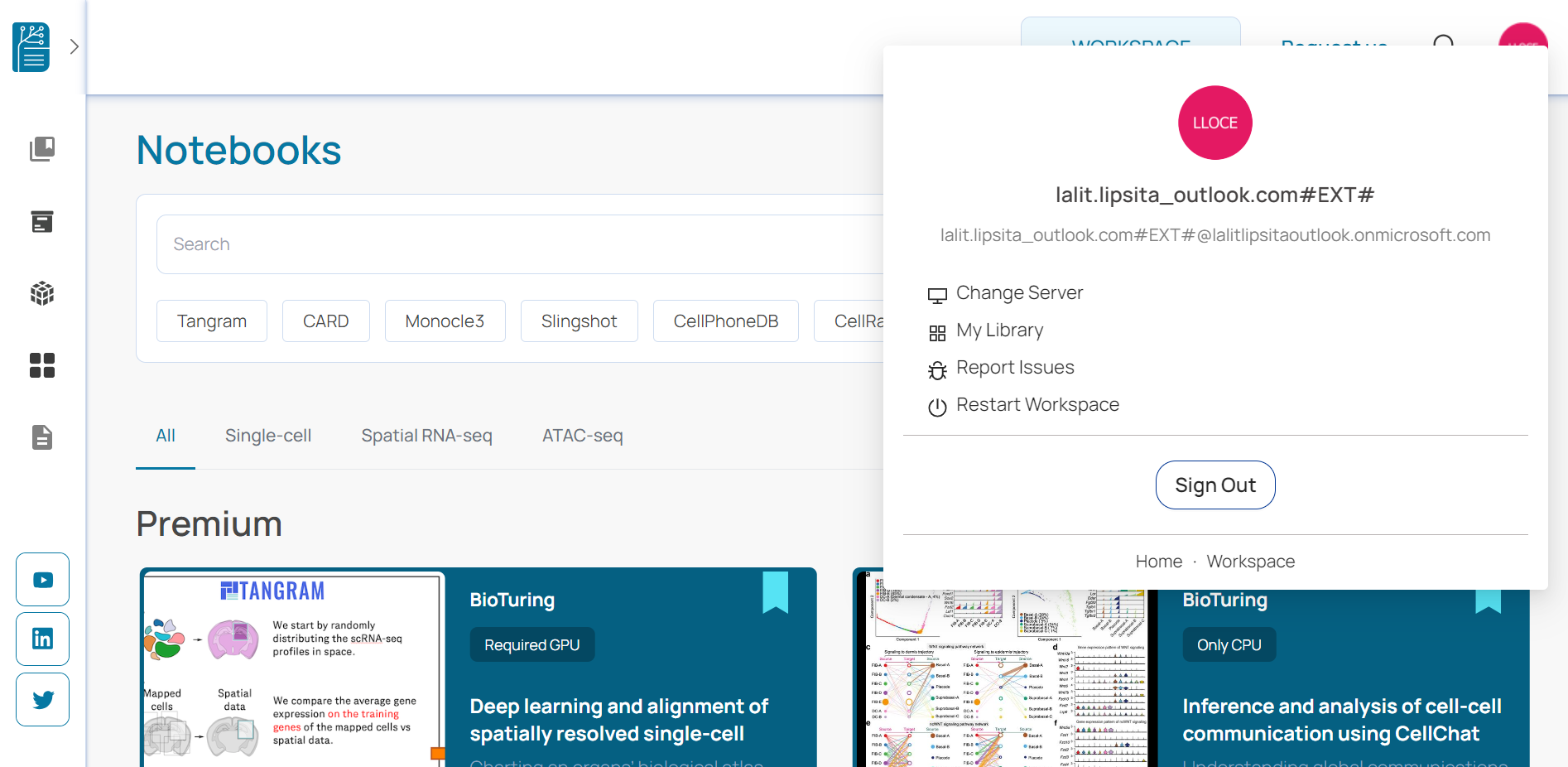
Task: Bookmark the CellChat notebook
Action: pos(1489,601)
